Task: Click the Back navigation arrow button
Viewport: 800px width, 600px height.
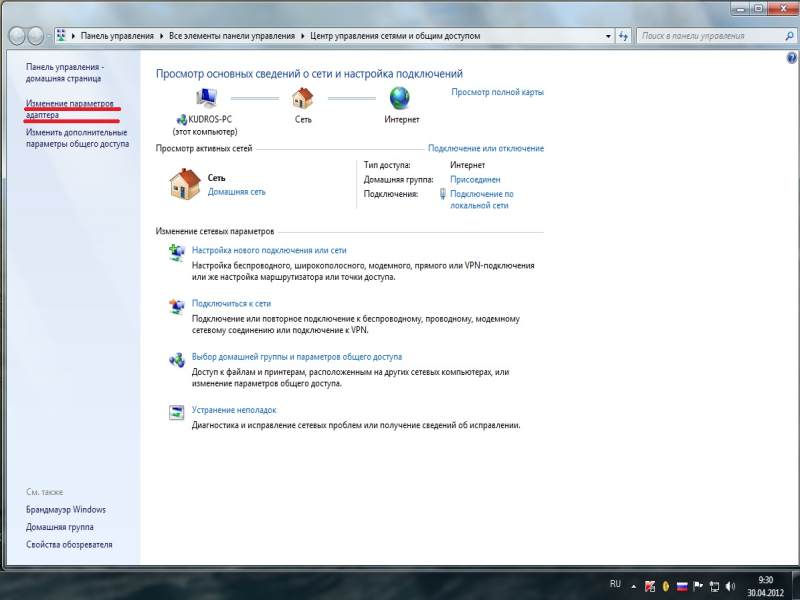Action: pos(18,36)
